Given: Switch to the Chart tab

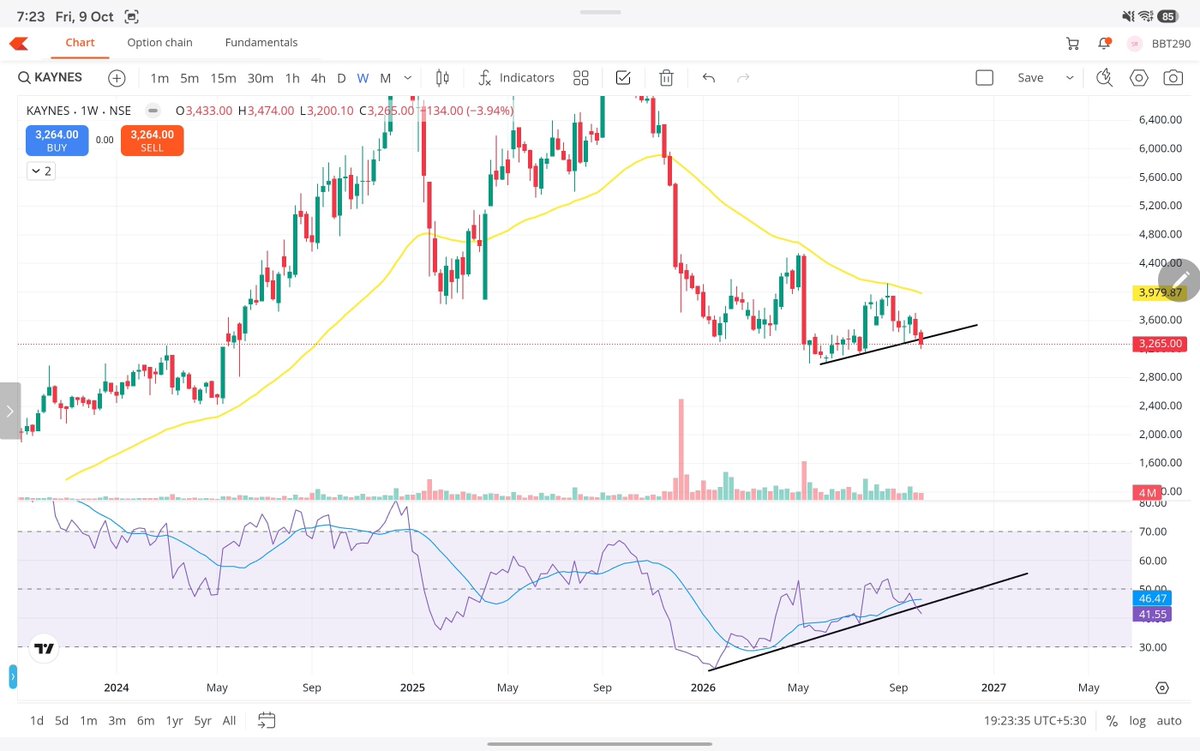Looking at the screenshot, I should [80, 43].
